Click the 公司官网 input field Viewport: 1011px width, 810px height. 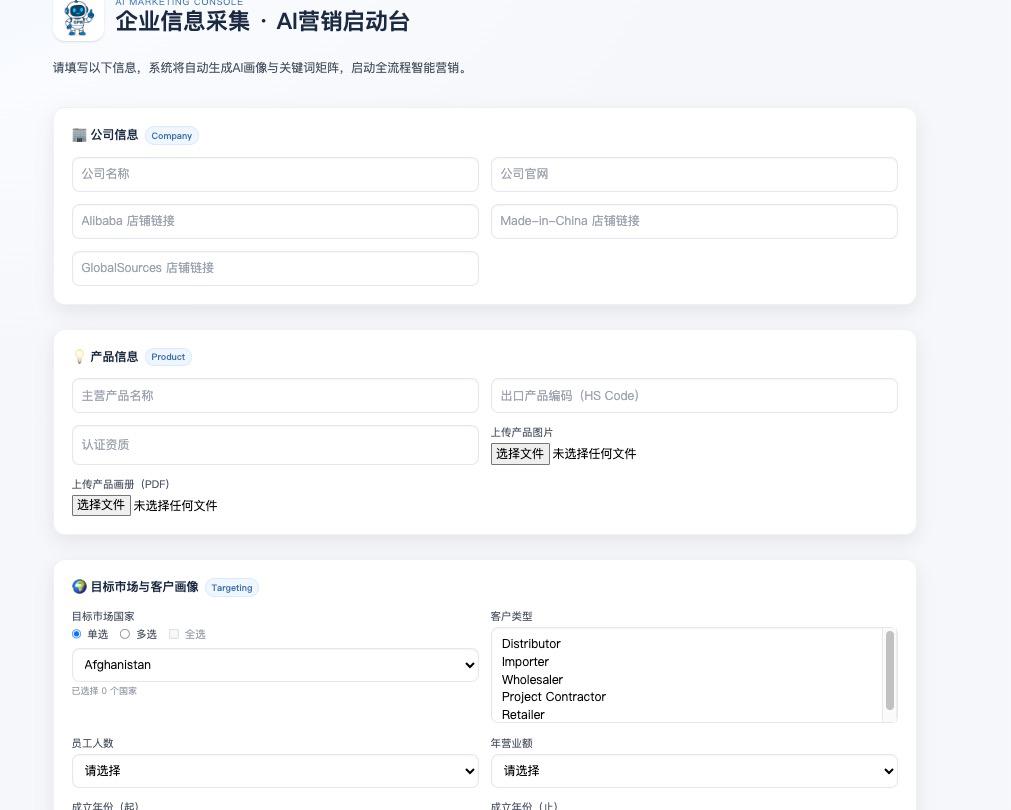pyautogui.click(x=694, y=174)
